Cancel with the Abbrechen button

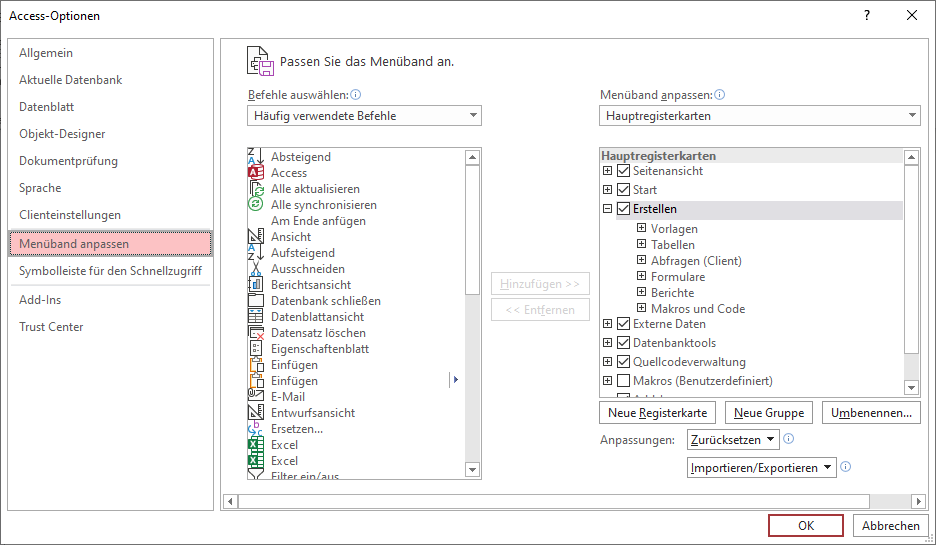pos(890,525)
